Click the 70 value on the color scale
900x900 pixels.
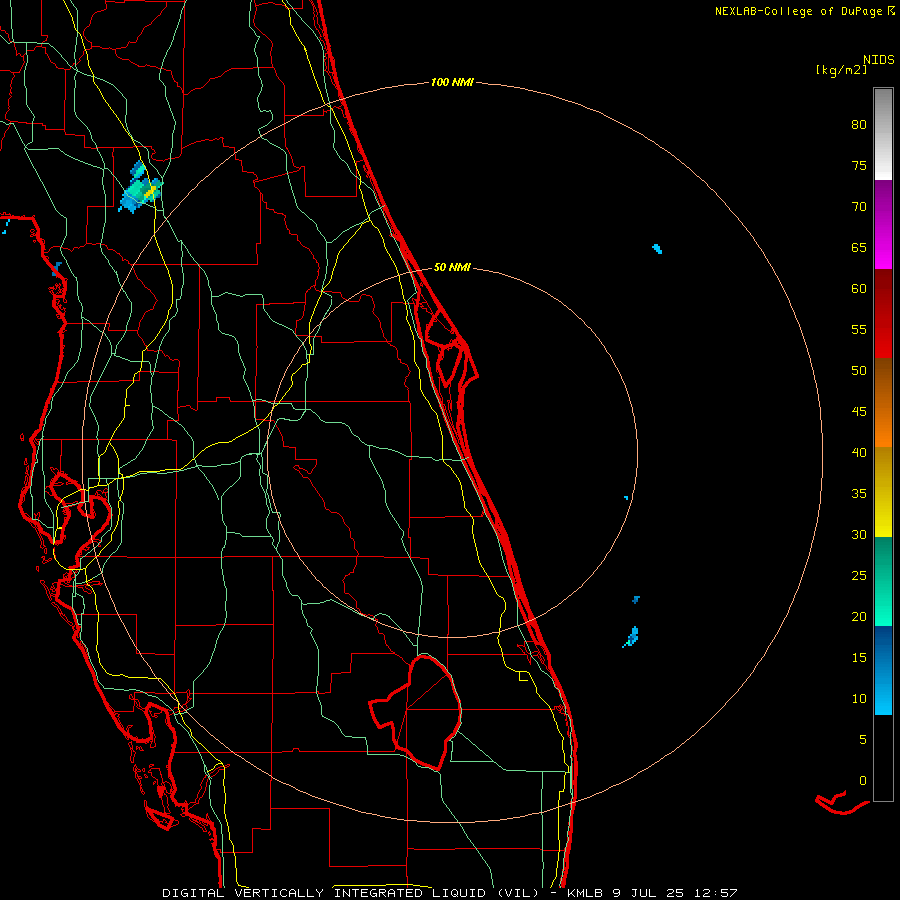pyautogui.click(x=859, y=207)
